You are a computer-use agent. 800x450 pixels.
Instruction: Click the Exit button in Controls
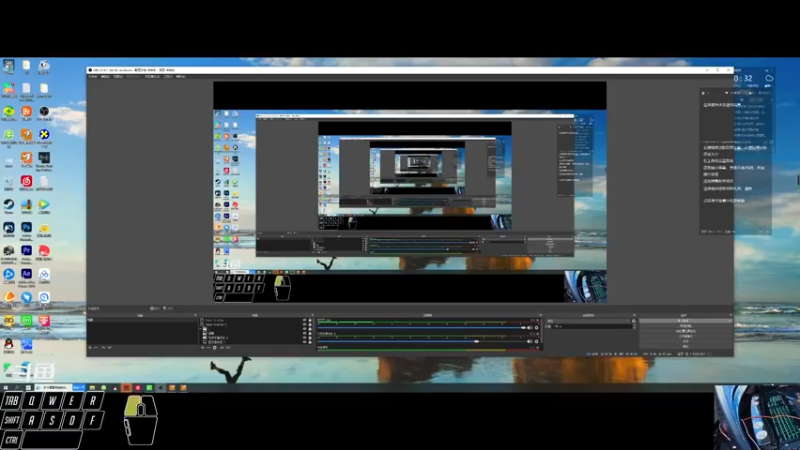tap(685, 346)
